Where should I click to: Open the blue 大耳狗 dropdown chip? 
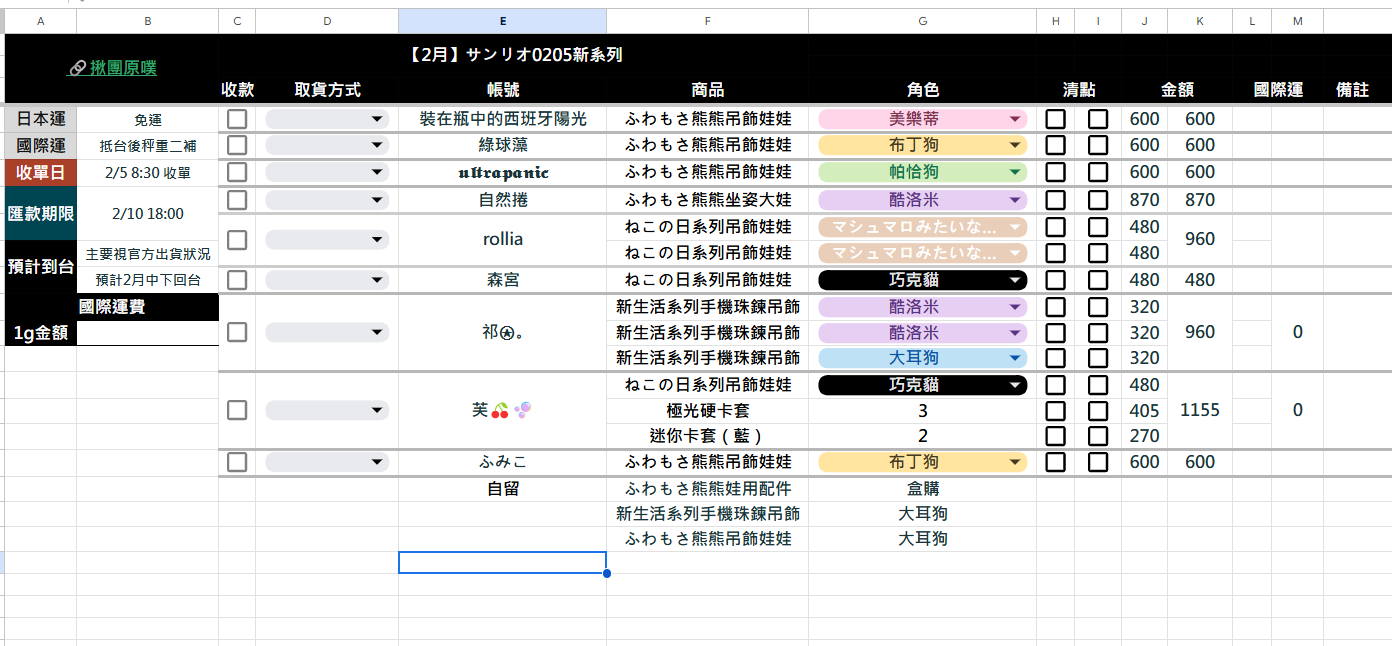click(x=922, y=358)
